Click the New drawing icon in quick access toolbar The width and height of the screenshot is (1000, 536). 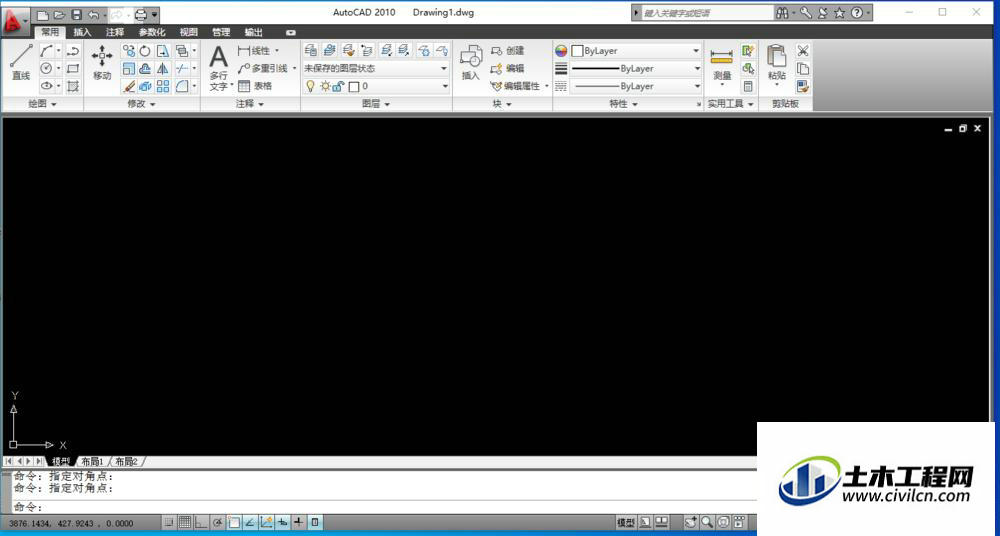[43, 15]
